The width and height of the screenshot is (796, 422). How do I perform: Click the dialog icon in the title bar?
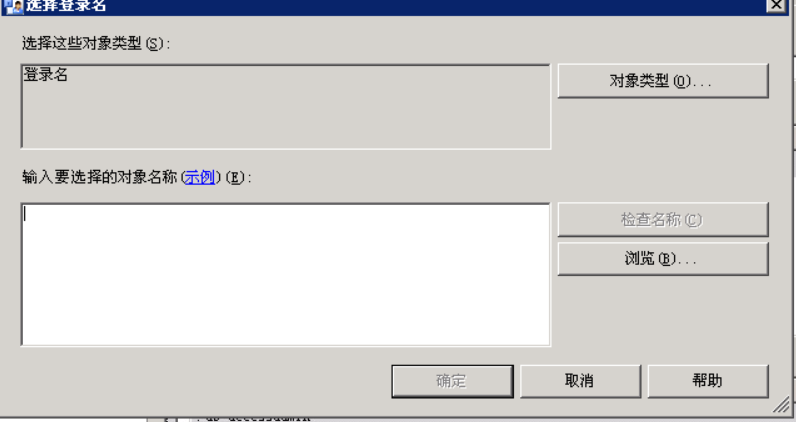[x=14, y=6]
